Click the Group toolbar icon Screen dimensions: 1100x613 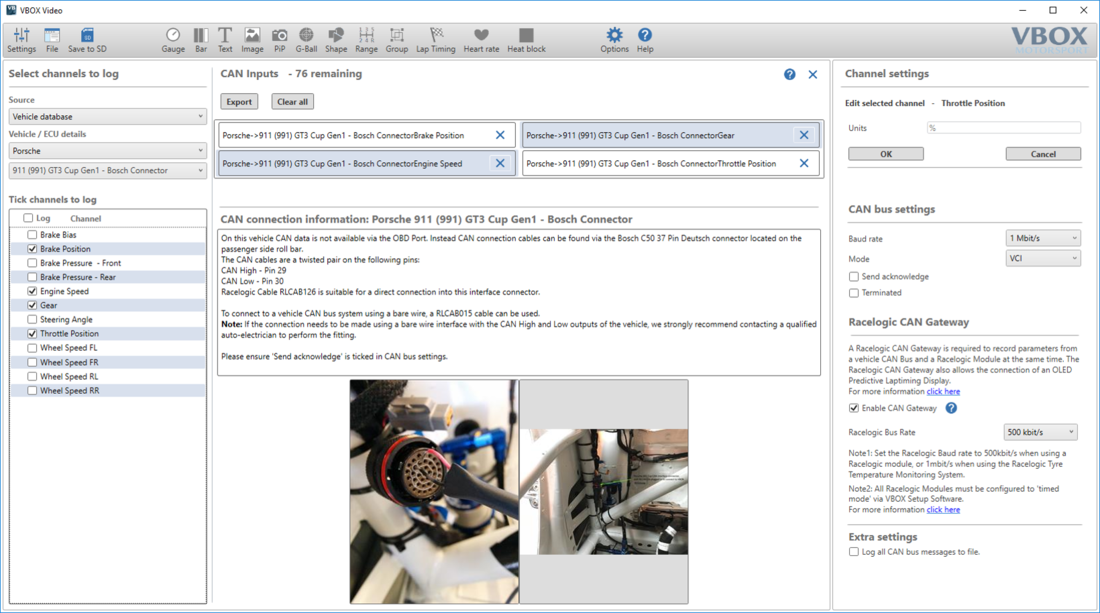click(x=396, y=41)
